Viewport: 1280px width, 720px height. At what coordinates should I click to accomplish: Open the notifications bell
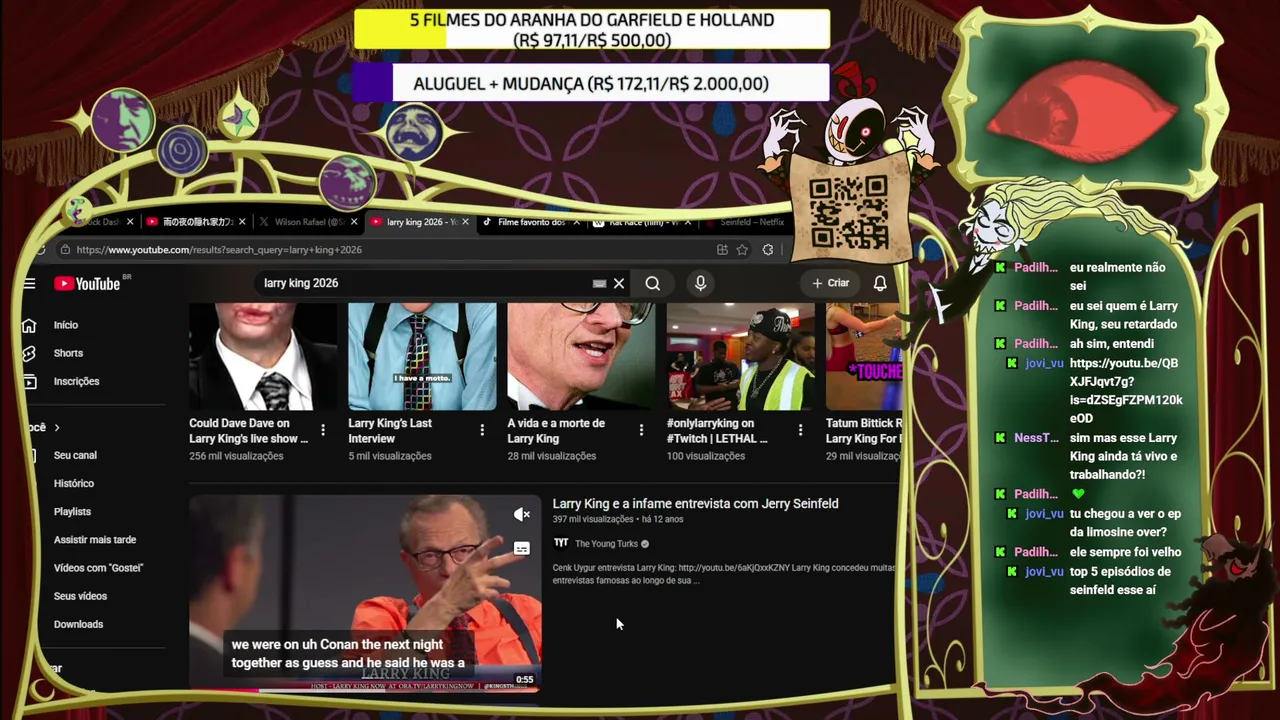[x=880, y=284]
